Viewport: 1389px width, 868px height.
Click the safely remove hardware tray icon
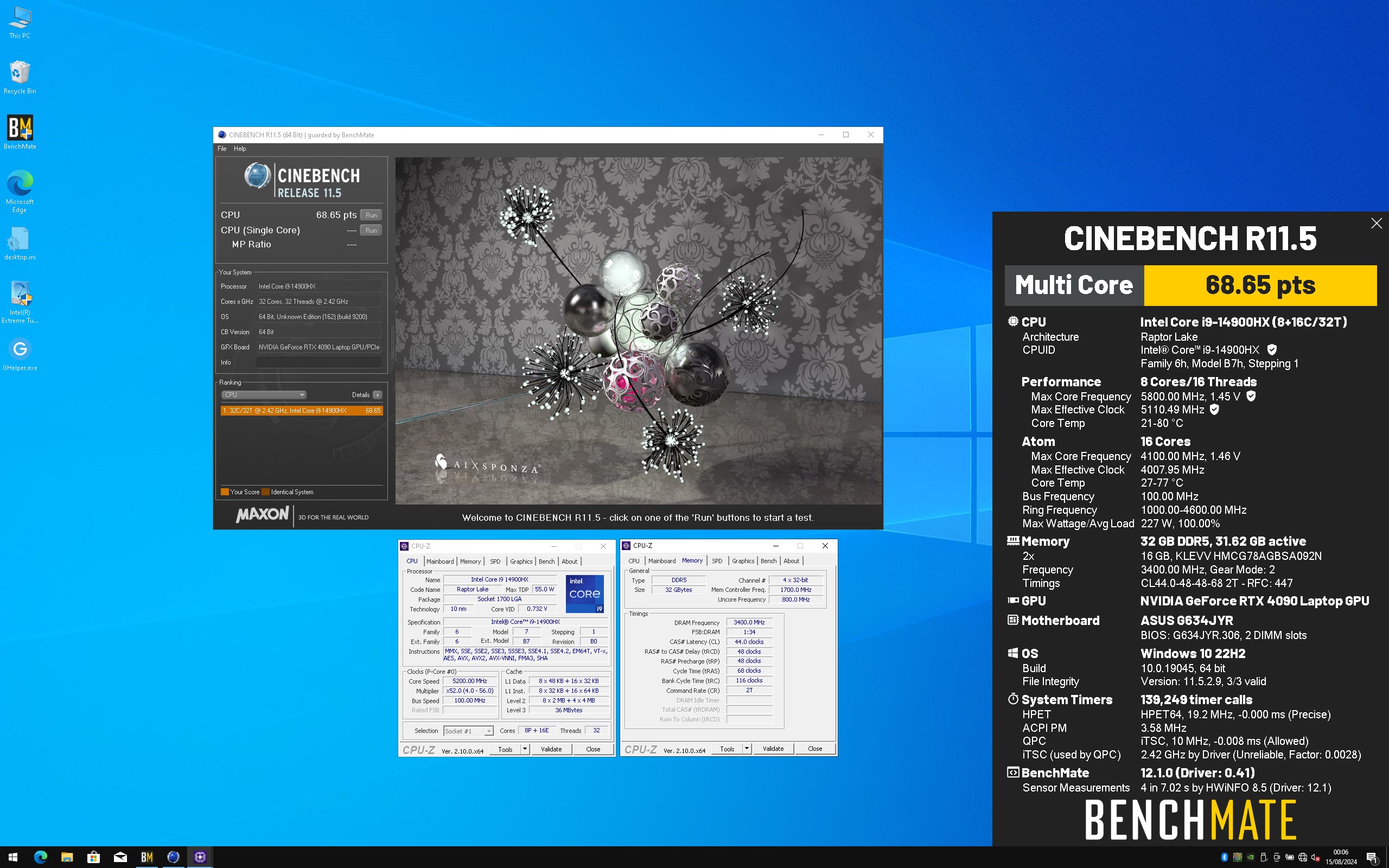pos(1263,858)
